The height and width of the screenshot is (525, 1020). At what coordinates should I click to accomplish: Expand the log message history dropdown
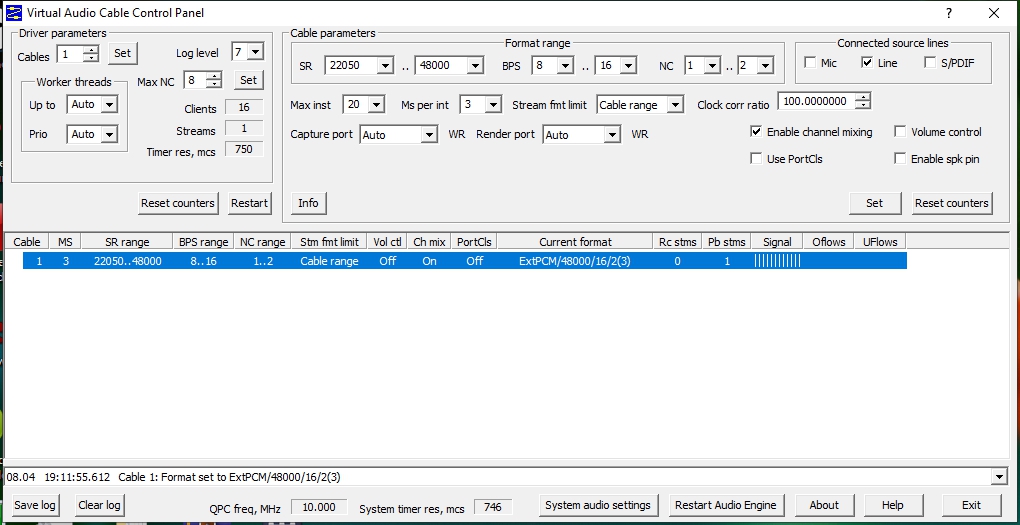click(999, 477)
